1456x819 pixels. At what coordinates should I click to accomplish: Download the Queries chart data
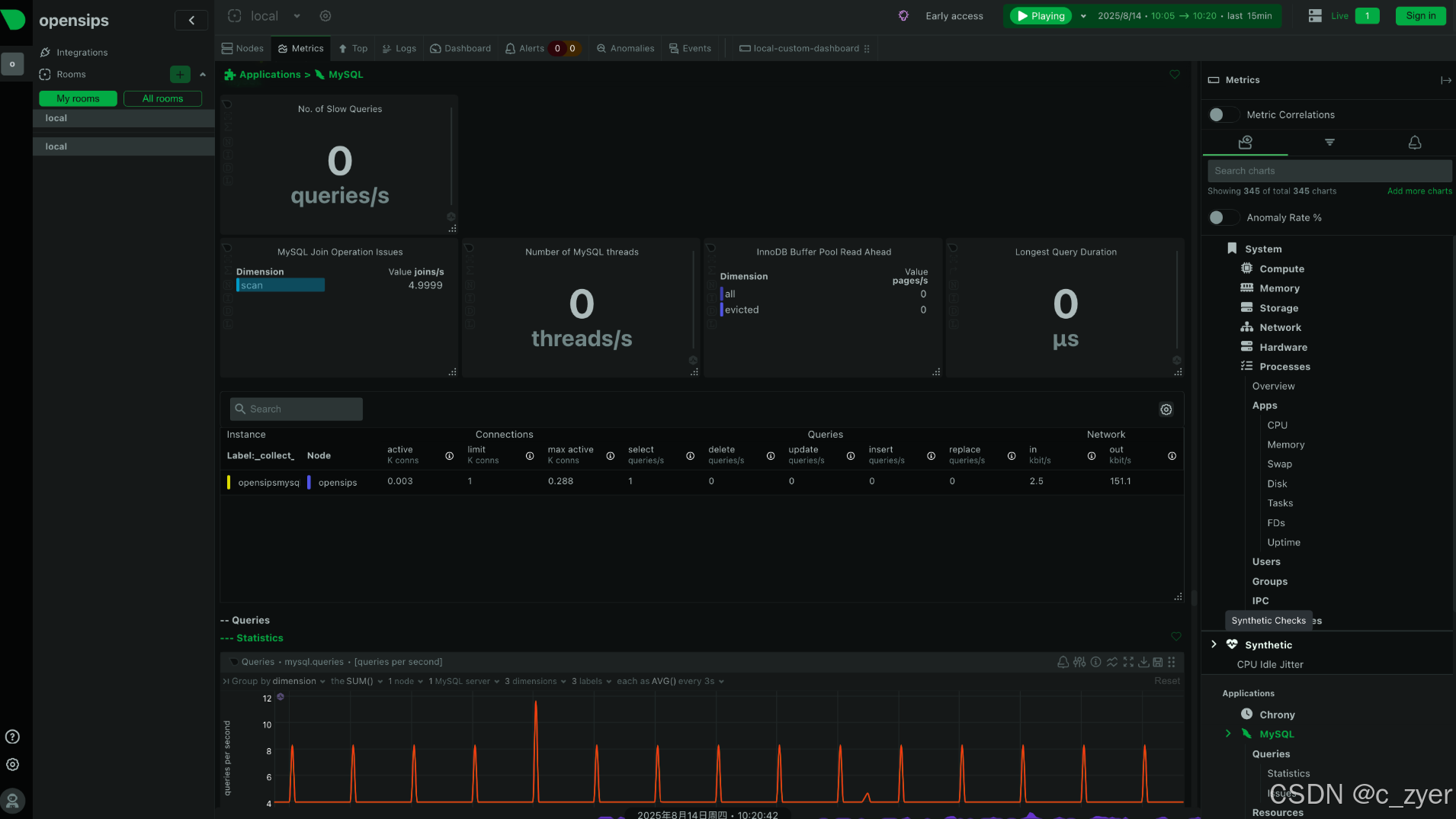[x=1143, y=662]
